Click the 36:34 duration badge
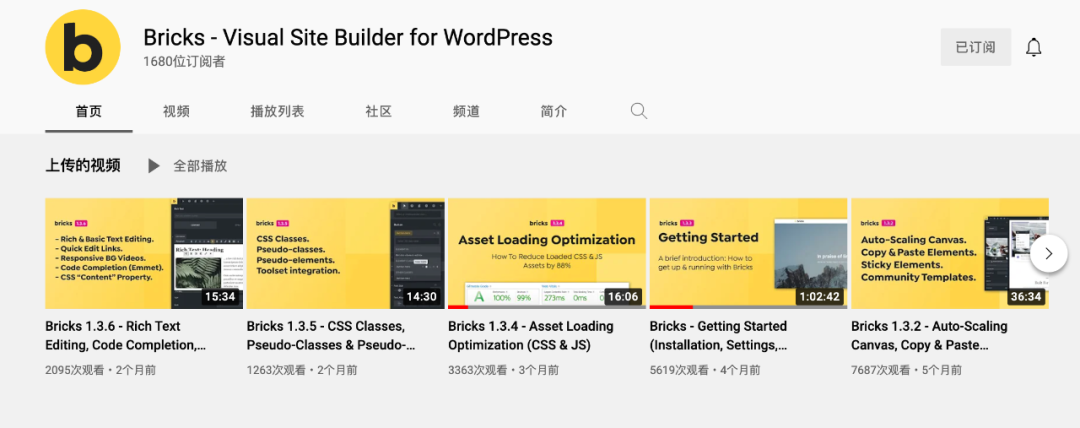 (x=1026, y=297)
